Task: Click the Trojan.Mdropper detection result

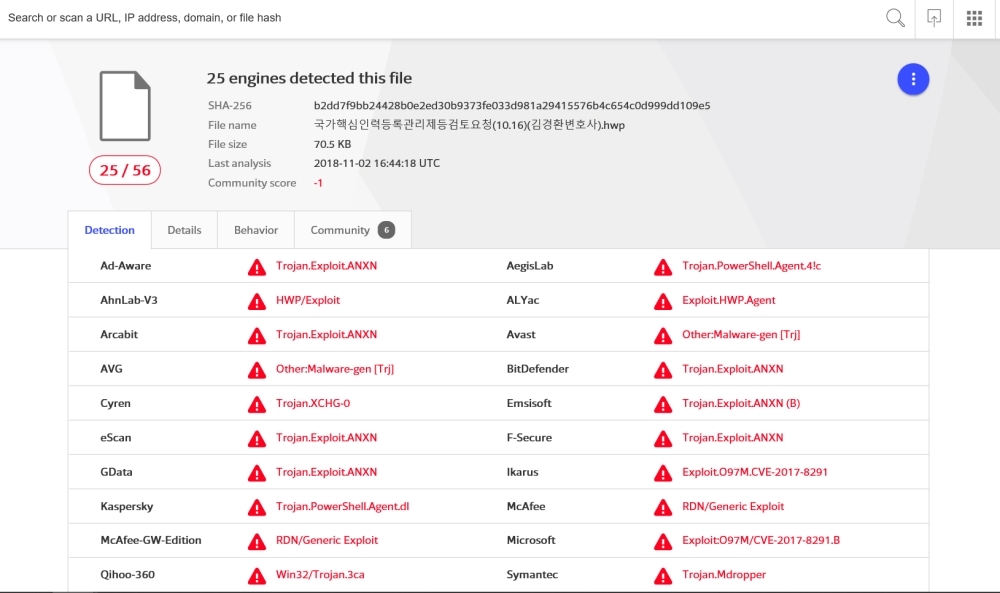Action: click(724, 575)
